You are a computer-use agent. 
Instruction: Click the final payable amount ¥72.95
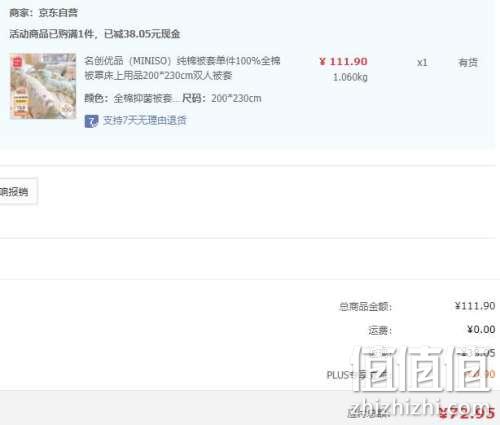467,413
